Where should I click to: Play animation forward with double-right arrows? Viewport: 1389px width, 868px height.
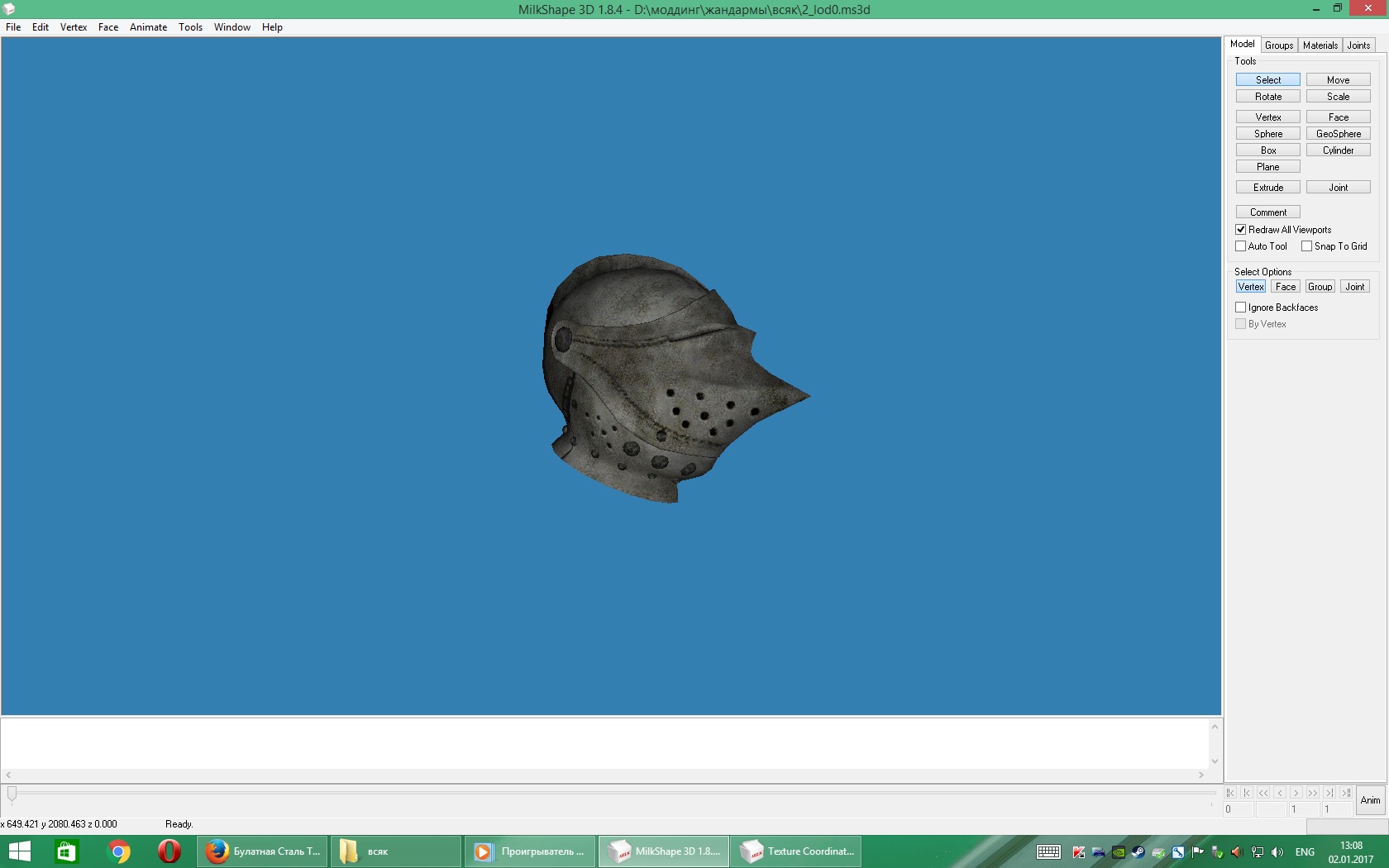[x=1313, y=793]
